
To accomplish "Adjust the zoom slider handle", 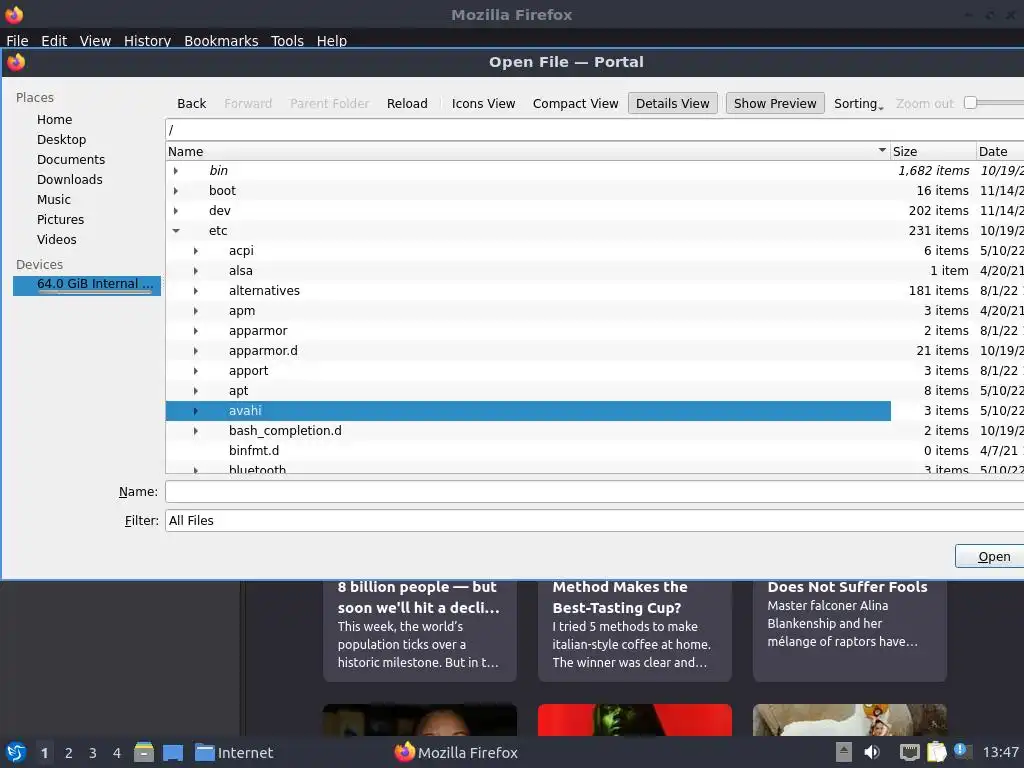I will [x=970, y=103].
